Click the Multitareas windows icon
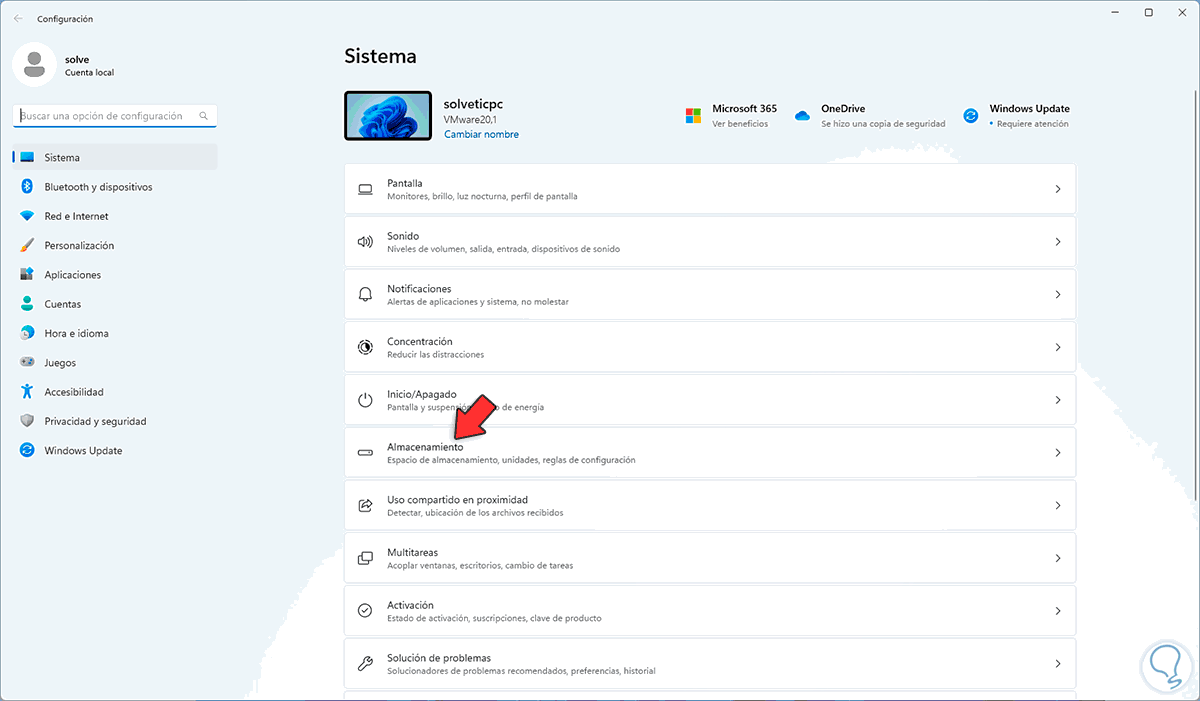The width and height of the screenshot is (1200, 701). click(366, 558)
